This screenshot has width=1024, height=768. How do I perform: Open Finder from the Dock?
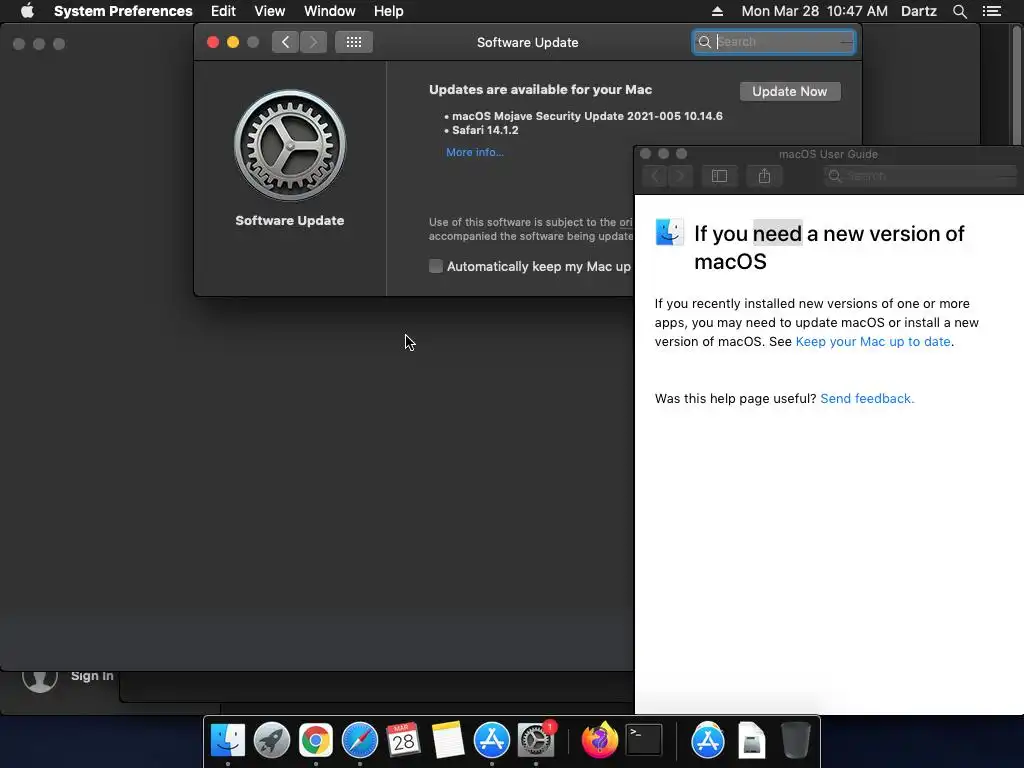point(227,740)
